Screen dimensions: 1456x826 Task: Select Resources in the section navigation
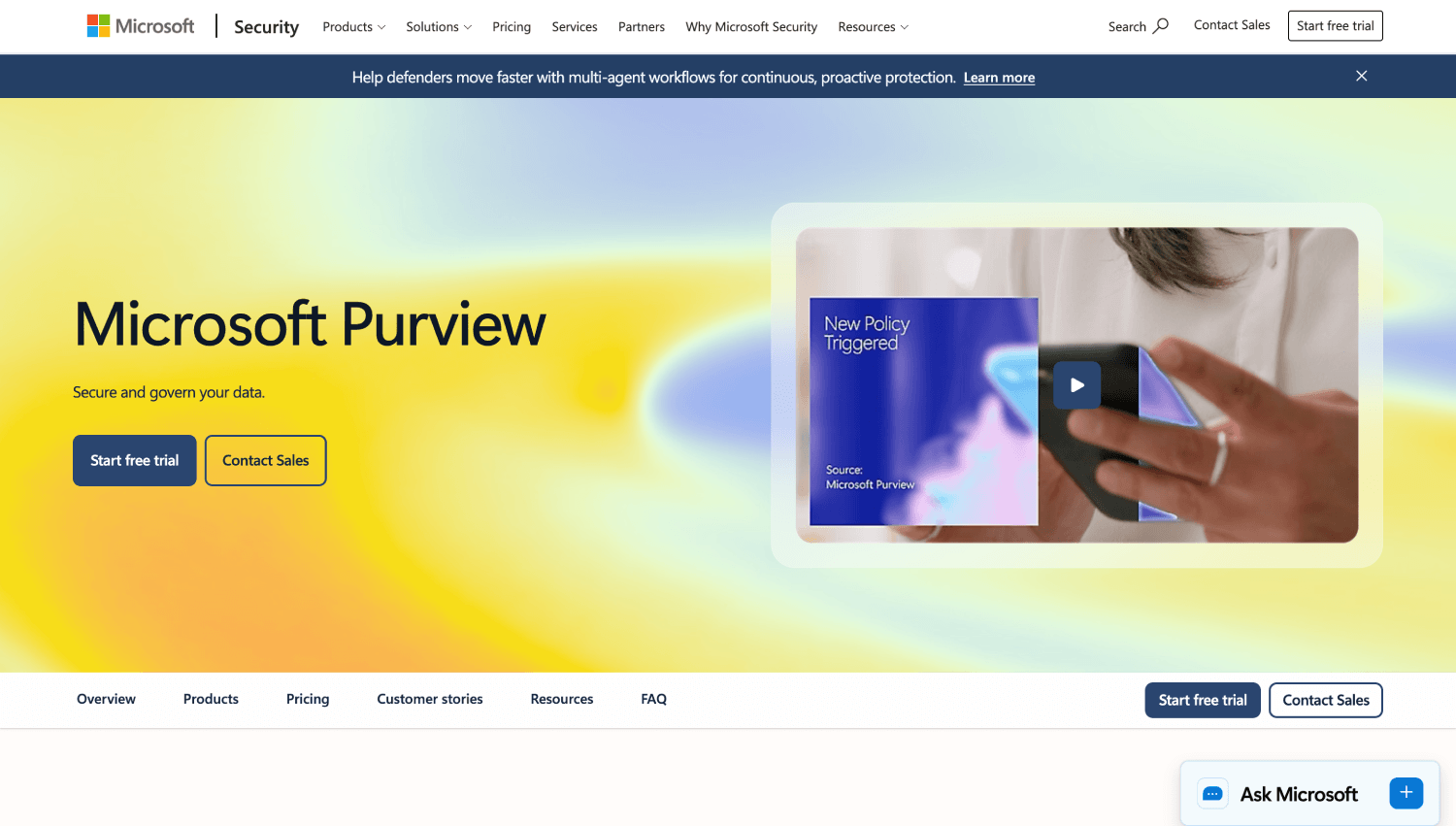point(562,699)
